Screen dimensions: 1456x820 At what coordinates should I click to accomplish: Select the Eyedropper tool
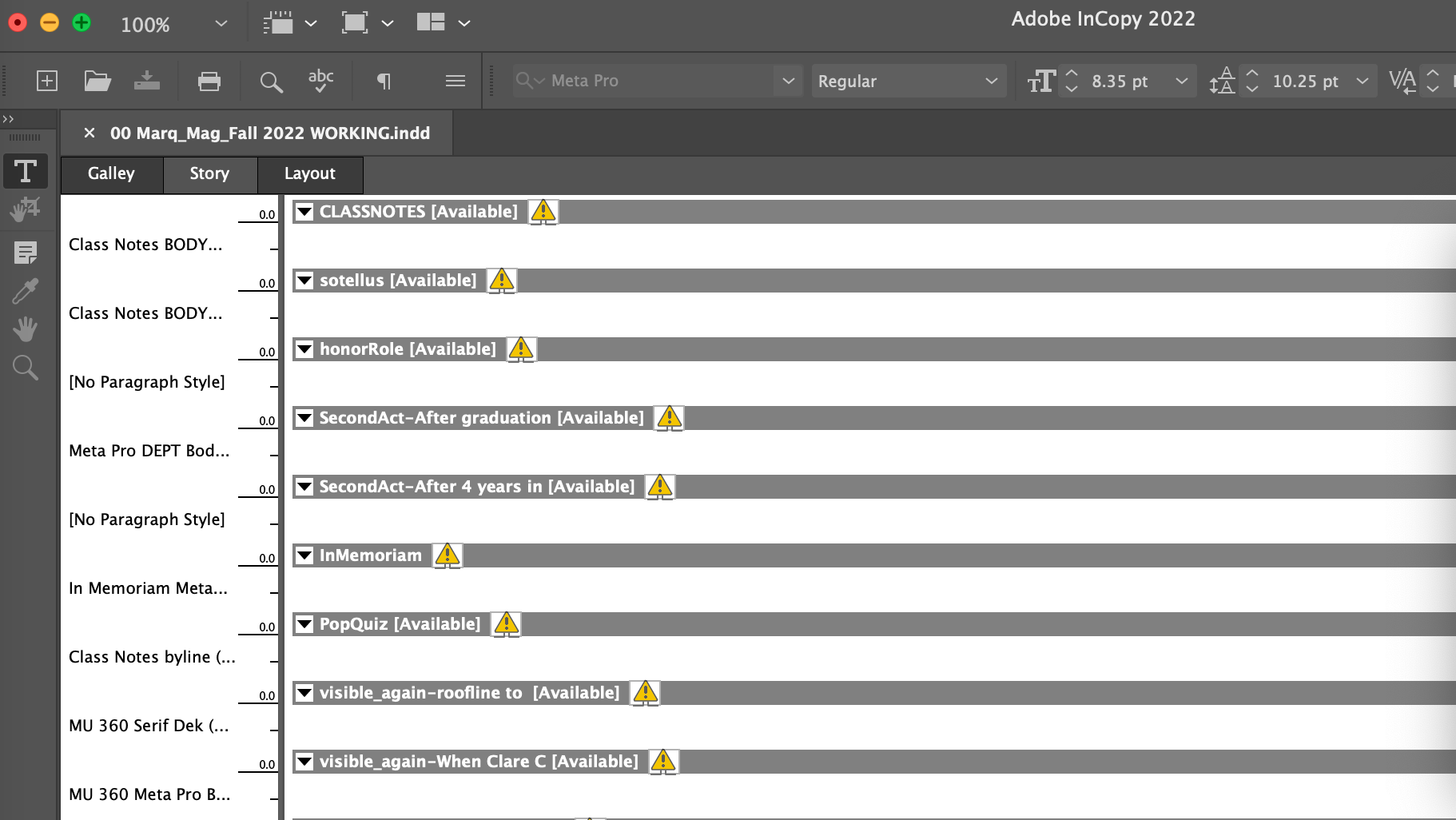(26, 290)
